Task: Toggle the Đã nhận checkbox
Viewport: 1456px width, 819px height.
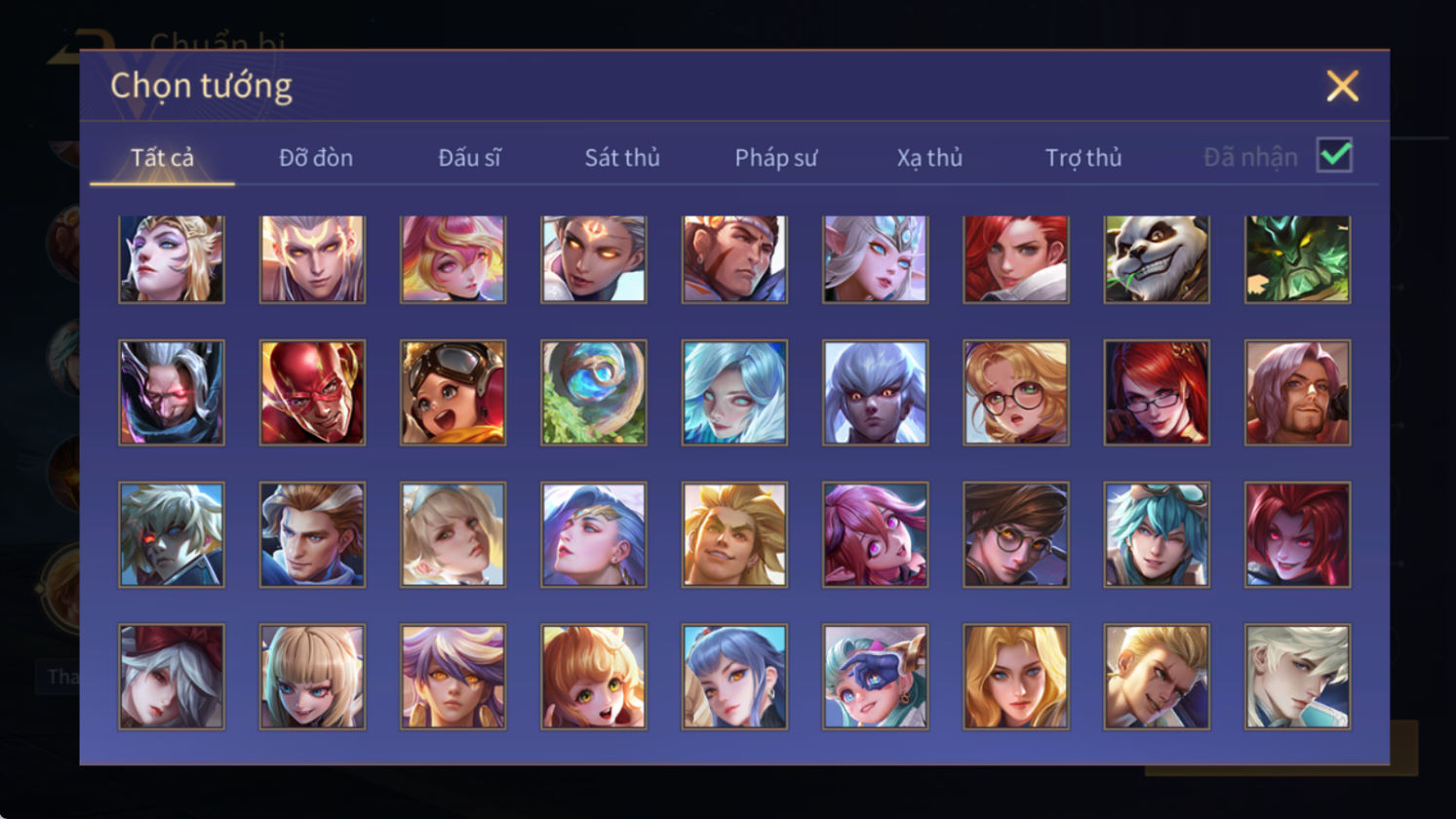Action: tap(1334, 155)
